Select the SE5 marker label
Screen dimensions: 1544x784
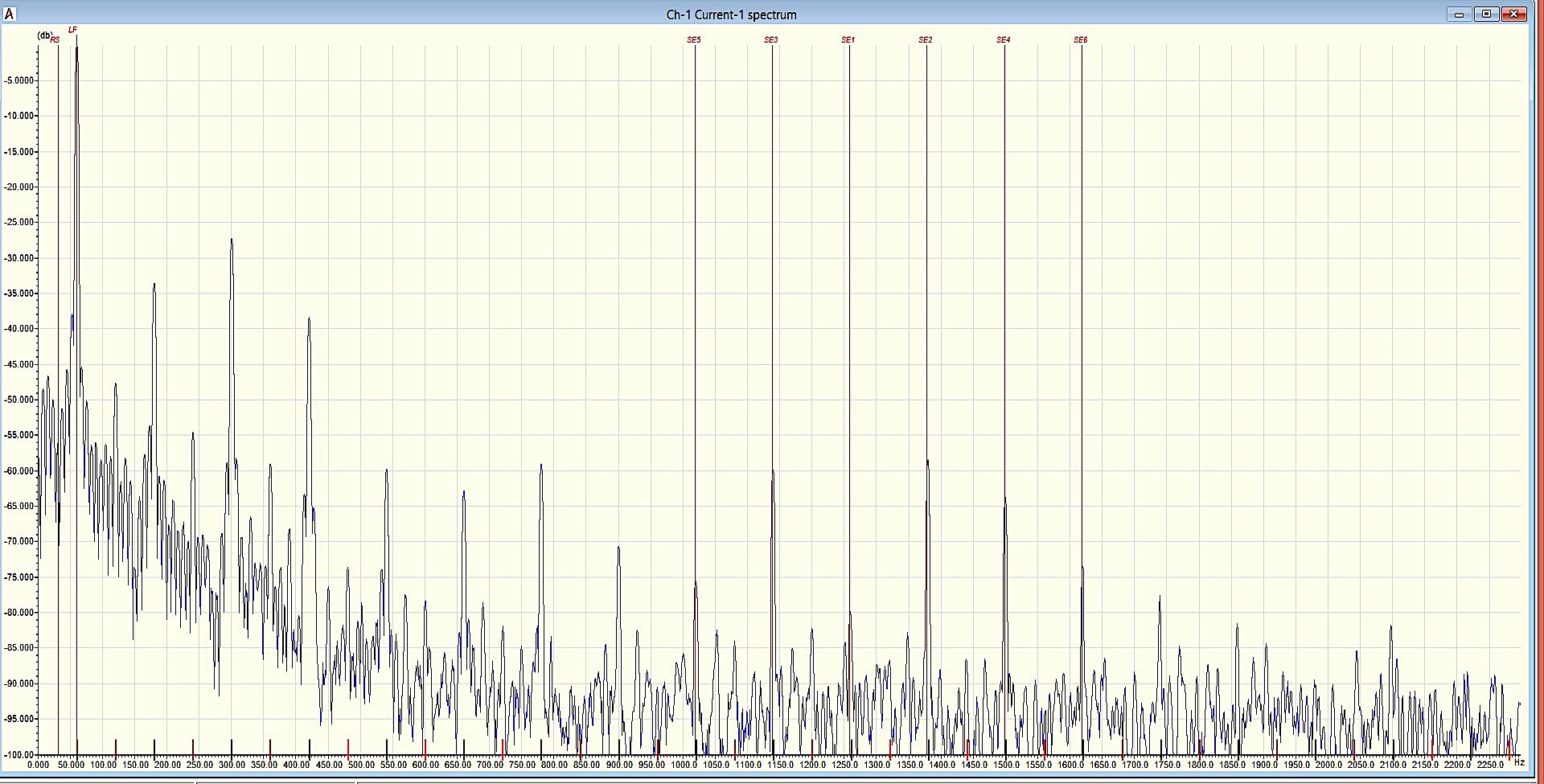pyautogui.click(x=693, y=39)
